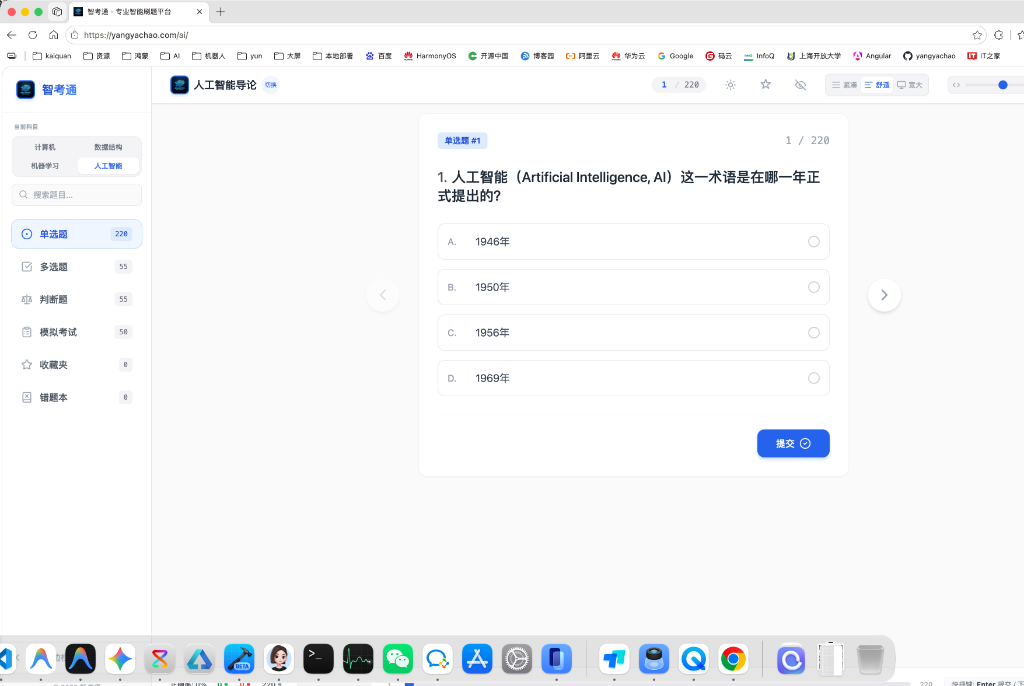This screenshot has height=686, width=1024.
Task: Bookmark page with address bar star
Action: click(977, 35)
